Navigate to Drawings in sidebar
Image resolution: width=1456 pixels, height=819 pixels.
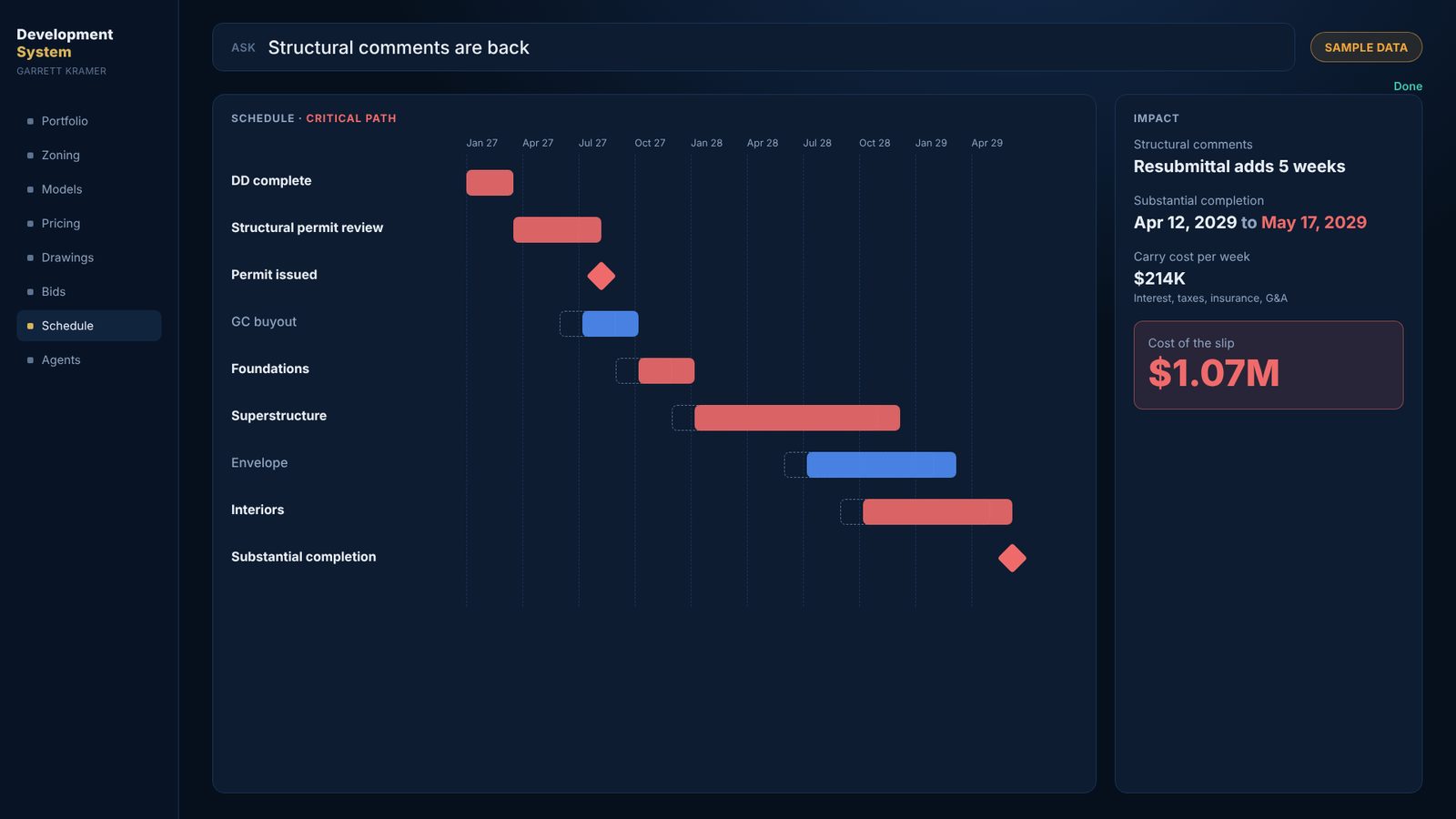pyautogui.click(x=88, y=258)
